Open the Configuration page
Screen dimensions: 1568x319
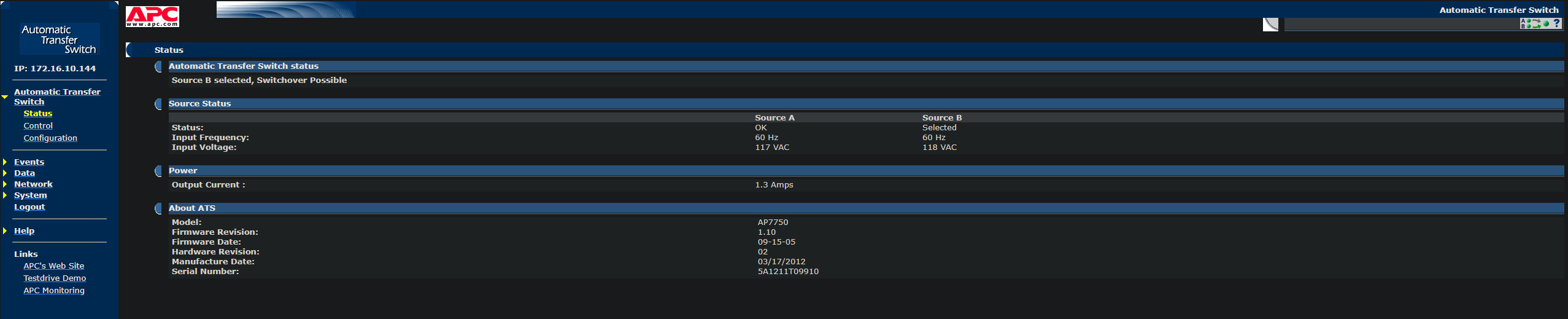point(50,138)
